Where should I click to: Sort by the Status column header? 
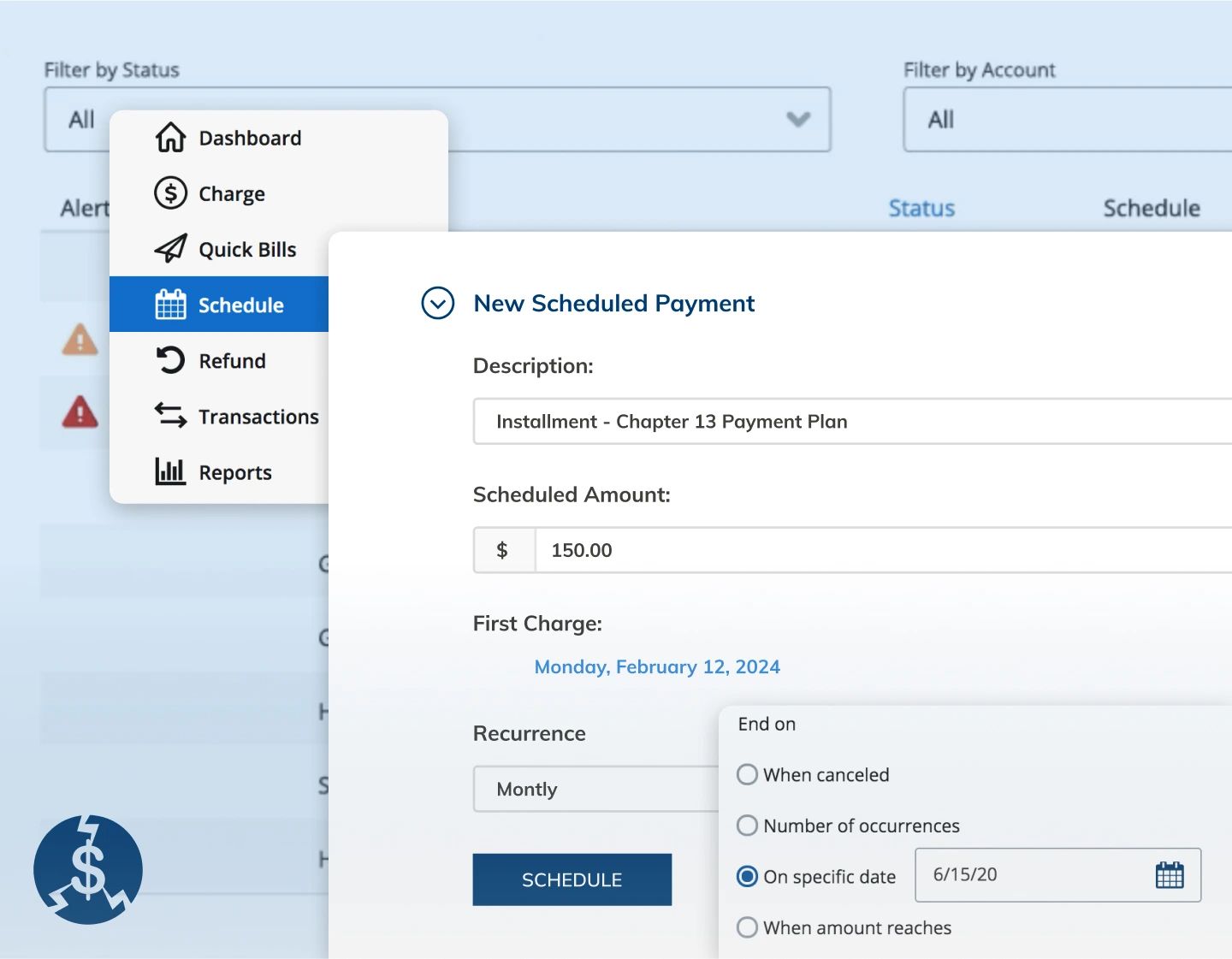pos(921,208)
